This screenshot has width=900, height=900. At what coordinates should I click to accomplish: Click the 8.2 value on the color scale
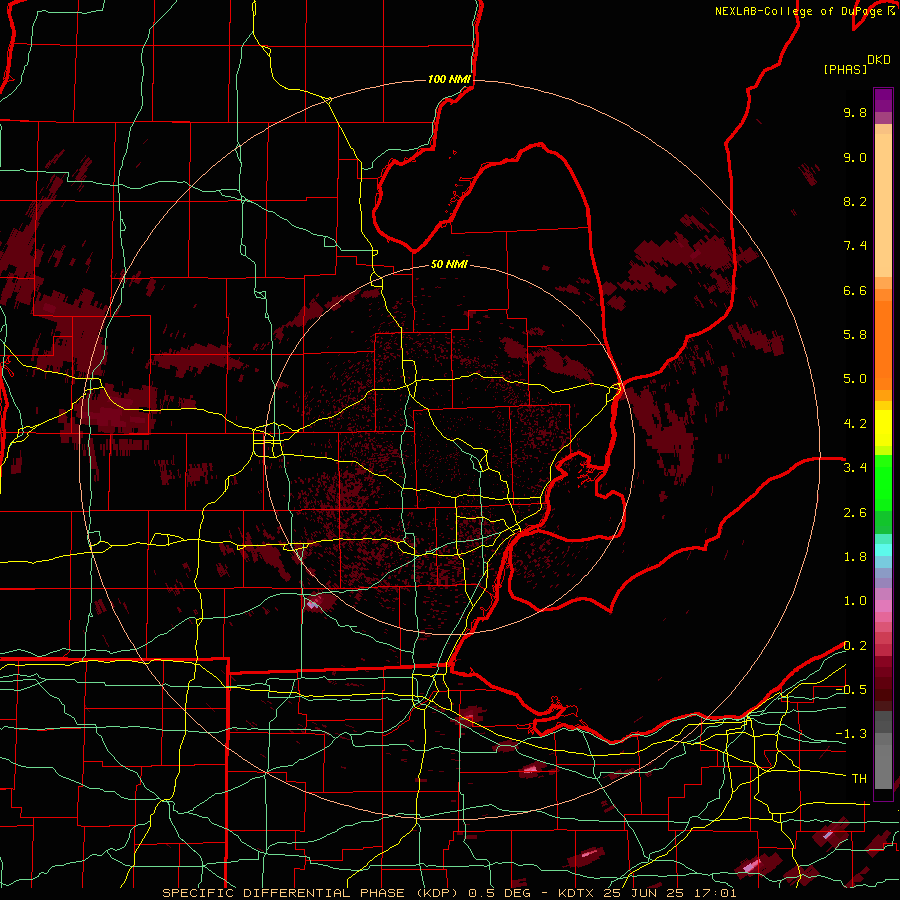point(855,201)
